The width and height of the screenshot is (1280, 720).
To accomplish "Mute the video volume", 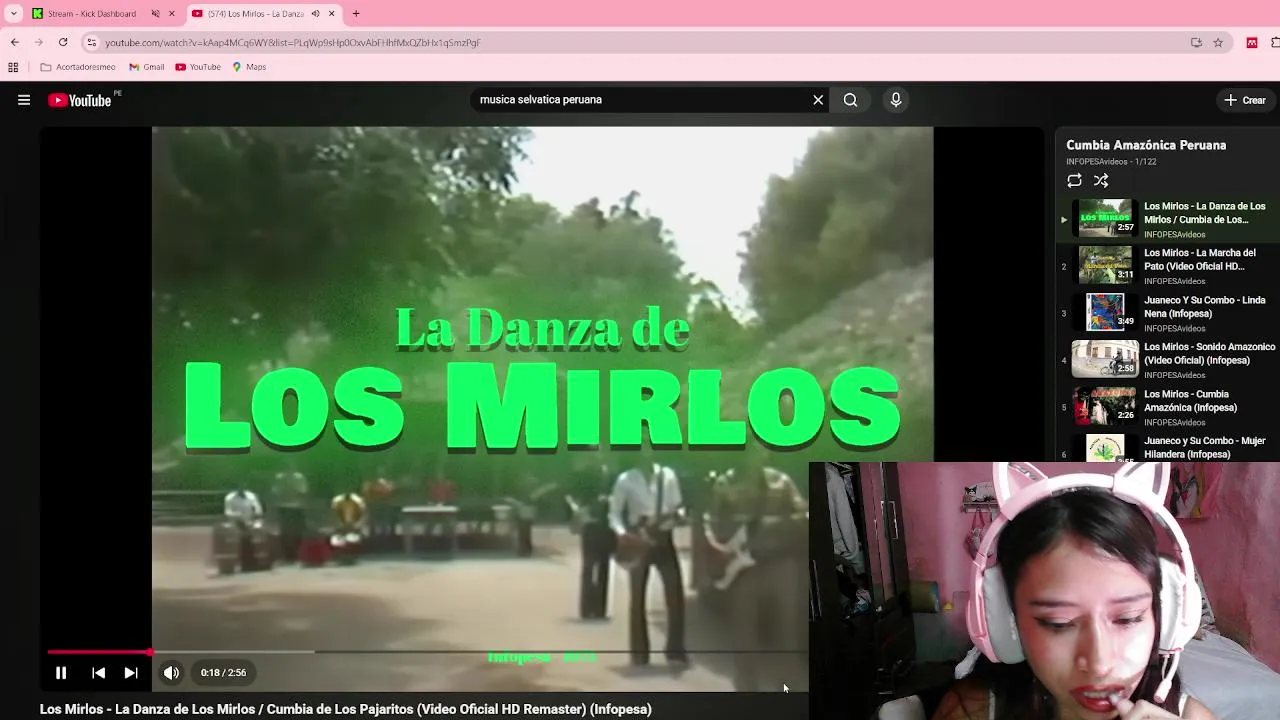I will pyautogui.click(x=171, y=673).
